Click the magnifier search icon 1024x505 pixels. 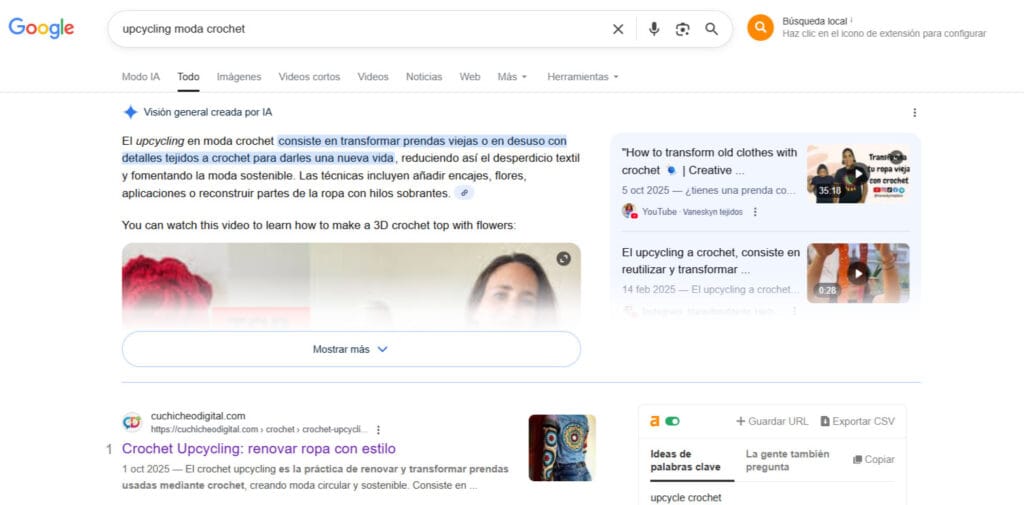(x=712, y=29)
